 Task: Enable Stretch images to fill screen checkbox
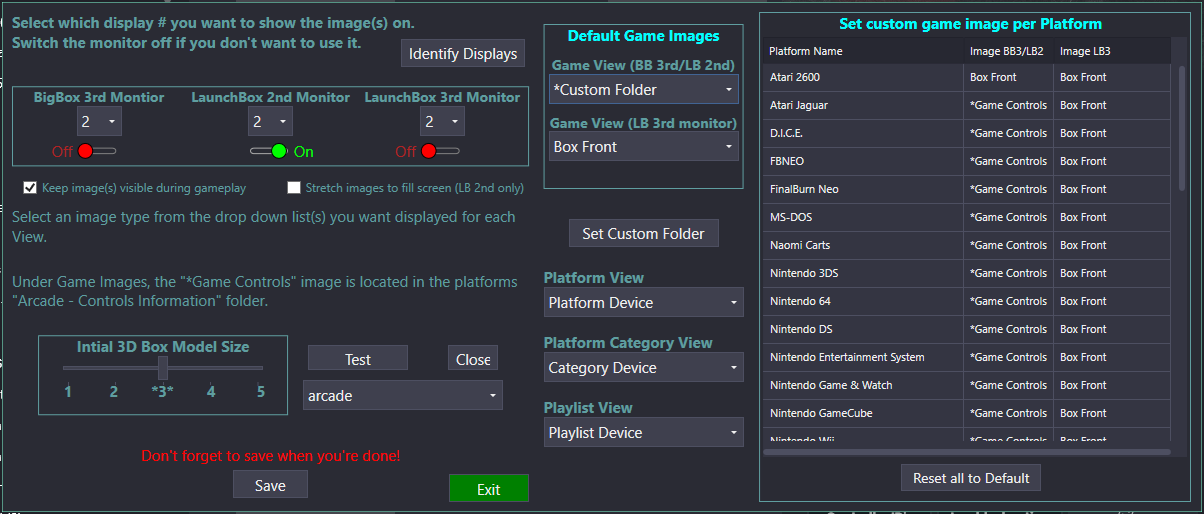pos(294,187)
